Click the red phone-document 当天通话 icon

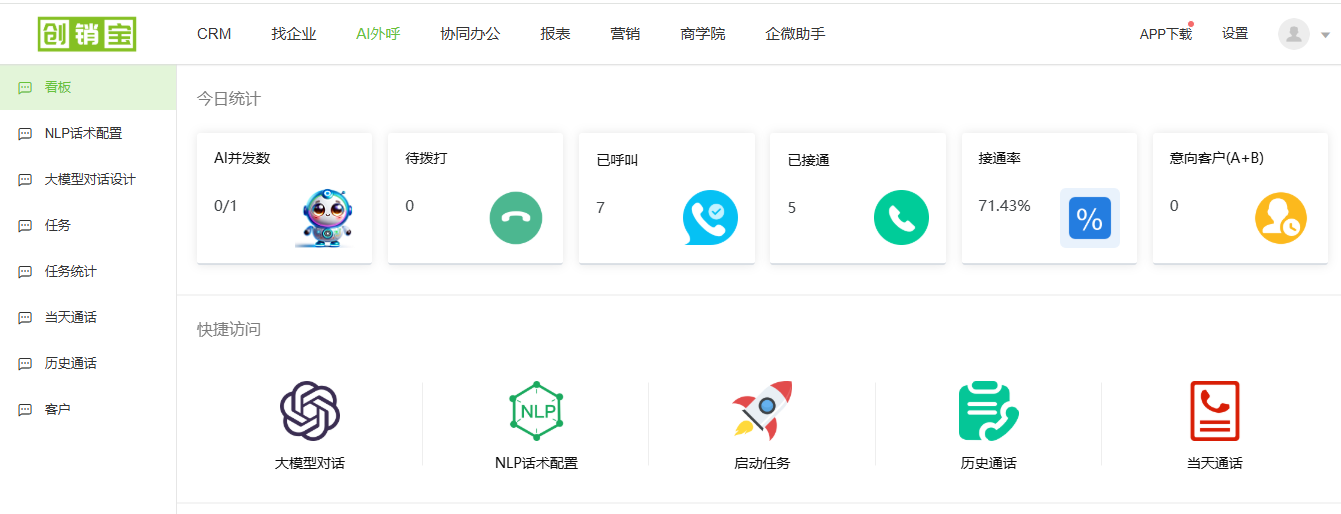click(x=1215, y=411)
